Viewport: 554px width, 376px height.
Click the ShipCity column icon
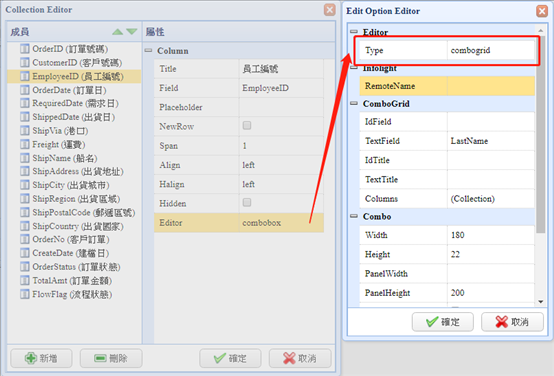[x=24, y=185]
